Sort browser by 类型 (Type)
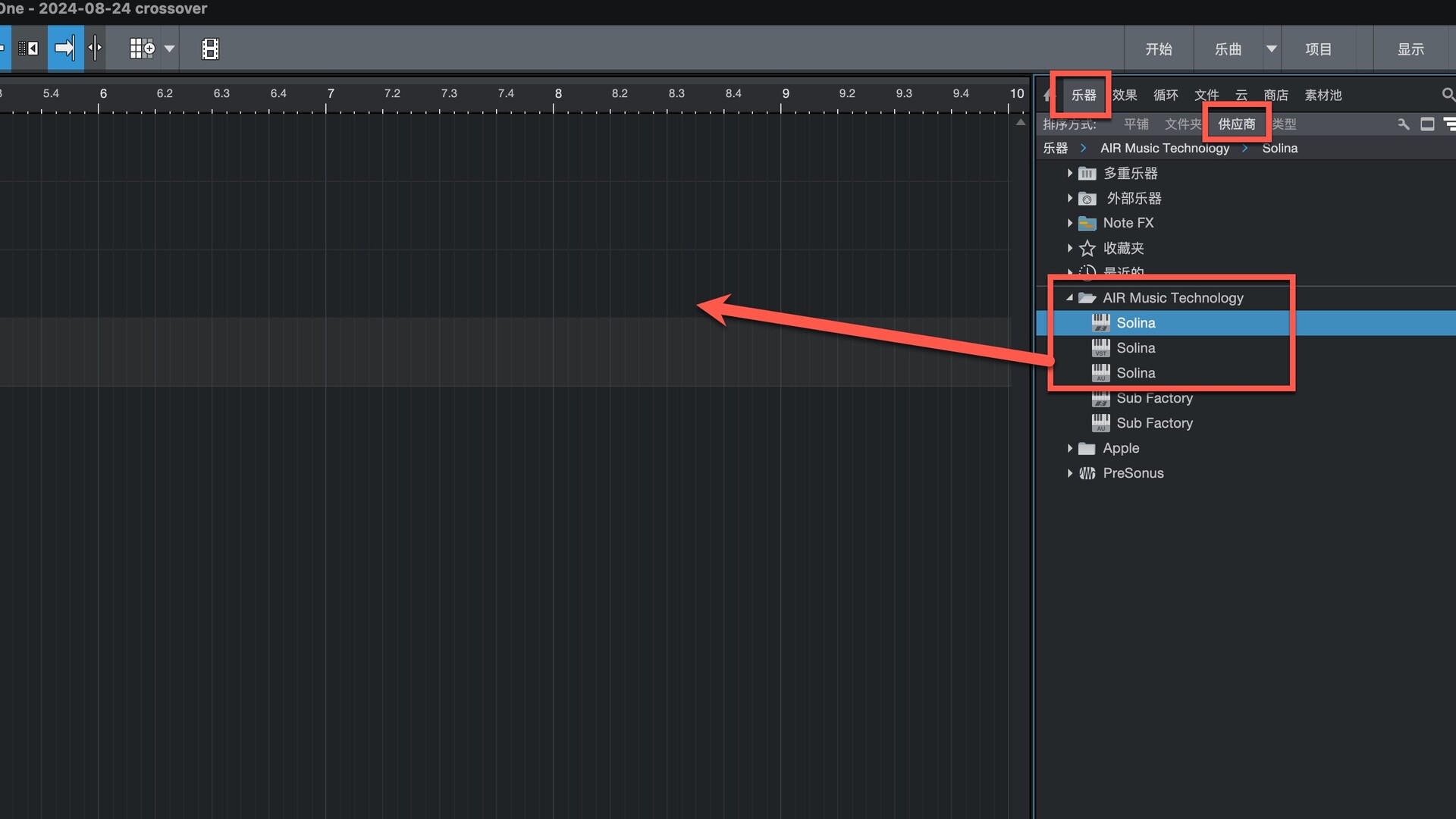The width and height of the screenshot is (1456, 819). (1285, 124)
